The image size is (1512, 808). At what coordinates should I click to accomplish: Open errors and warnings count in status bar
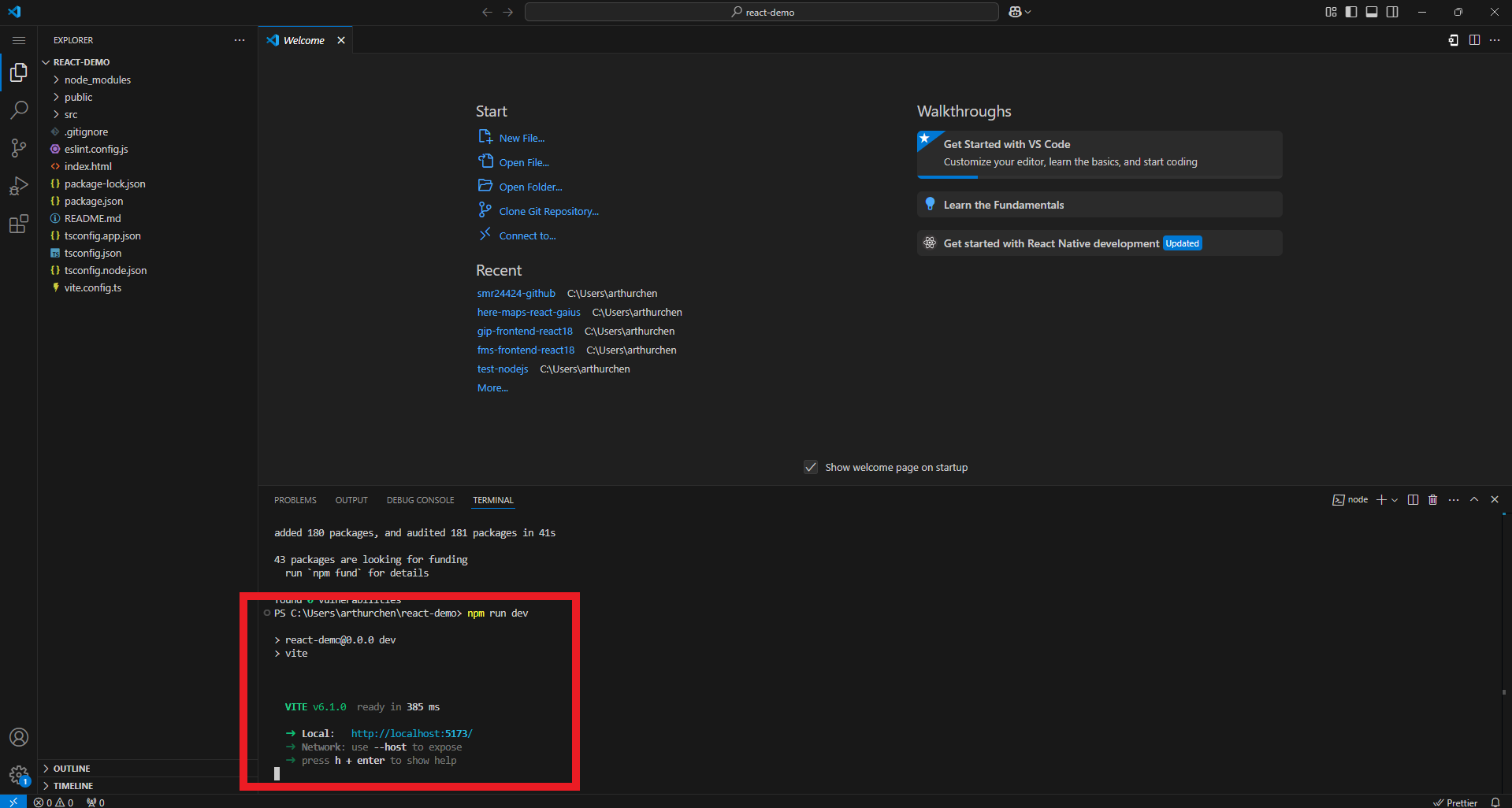click(x=54, y=802)
